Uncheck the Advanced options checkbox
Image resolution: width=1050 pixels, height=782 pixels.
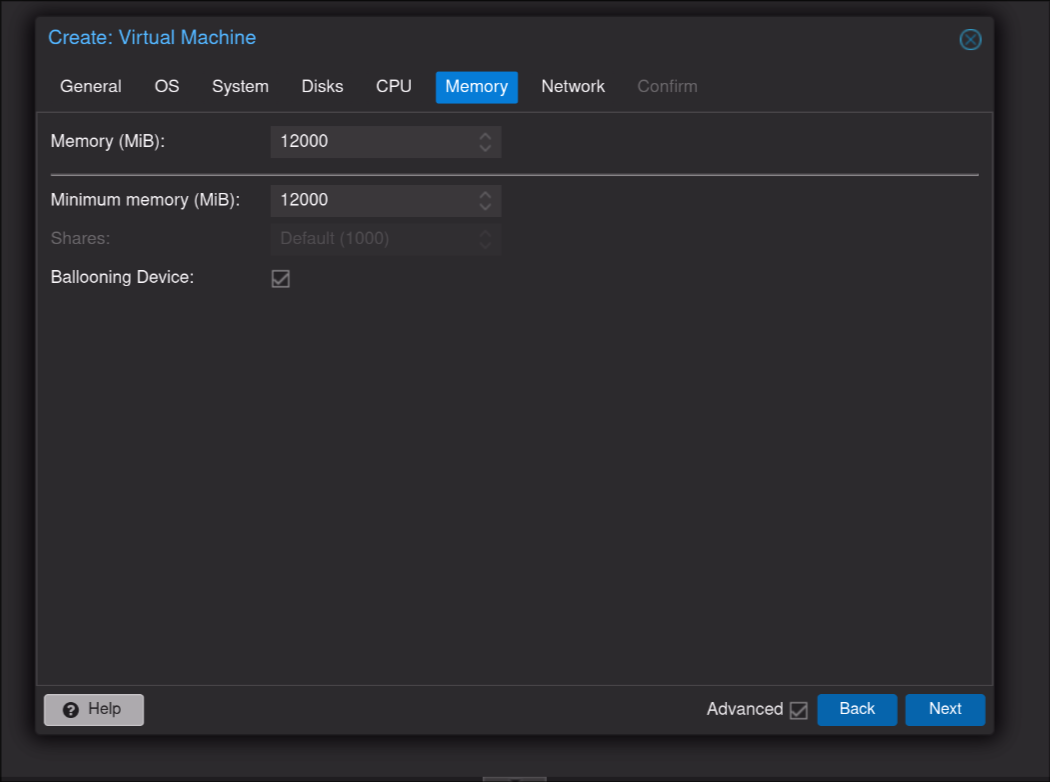798,710
